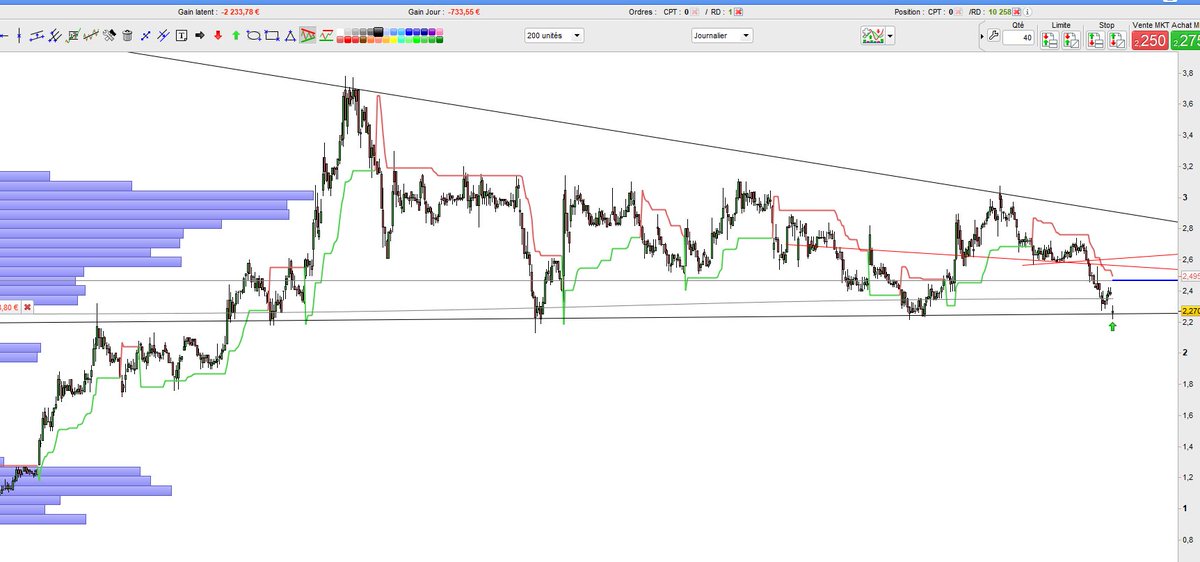The width and height of the screenshot is (1200, 562).
Task: Select the red-green line chart tool
Action: (326, 35)
